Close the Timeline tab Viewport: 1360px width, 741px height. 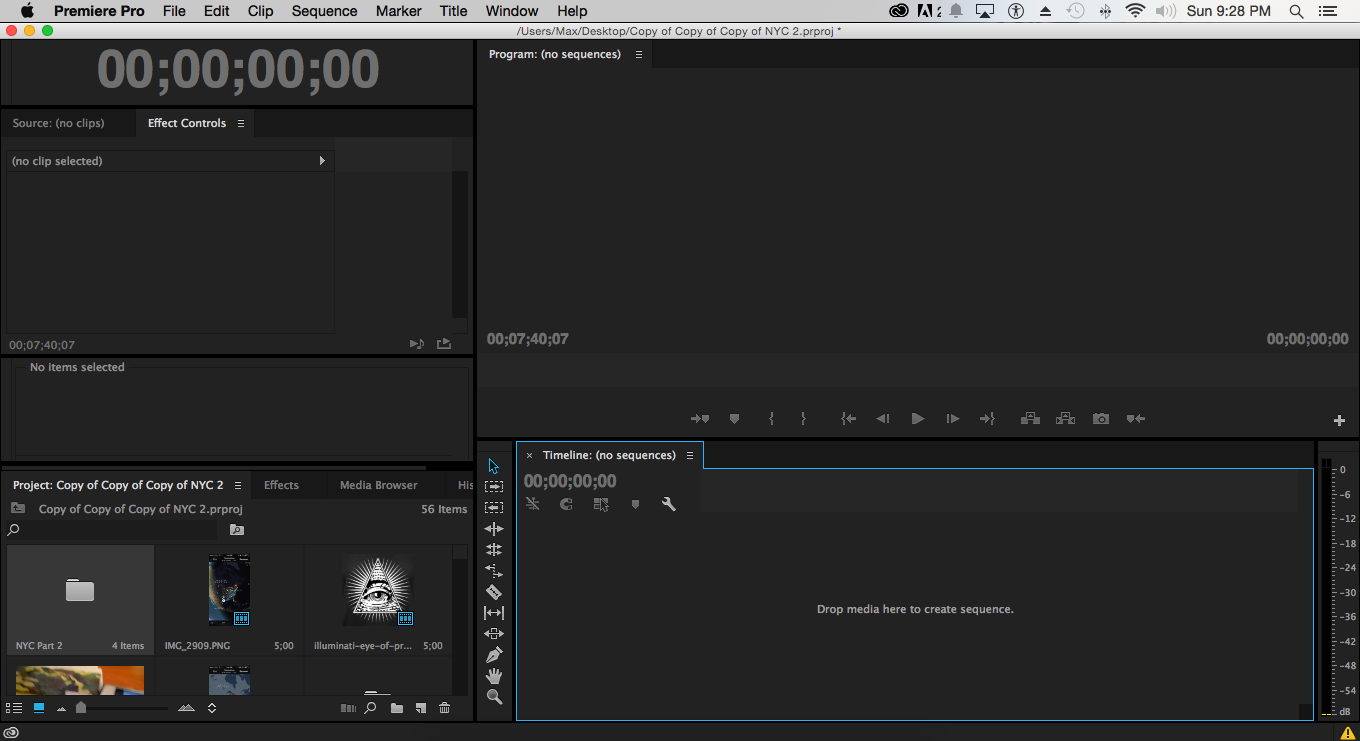[x=529, y=455]
